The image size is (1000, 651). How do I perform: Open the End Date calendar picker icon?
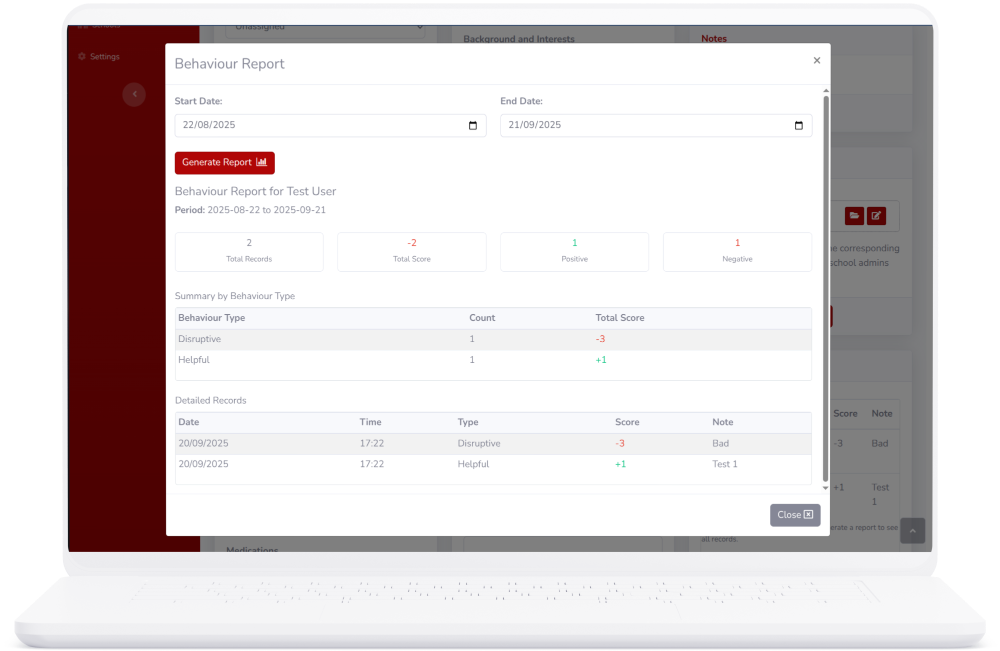(798, 126)
